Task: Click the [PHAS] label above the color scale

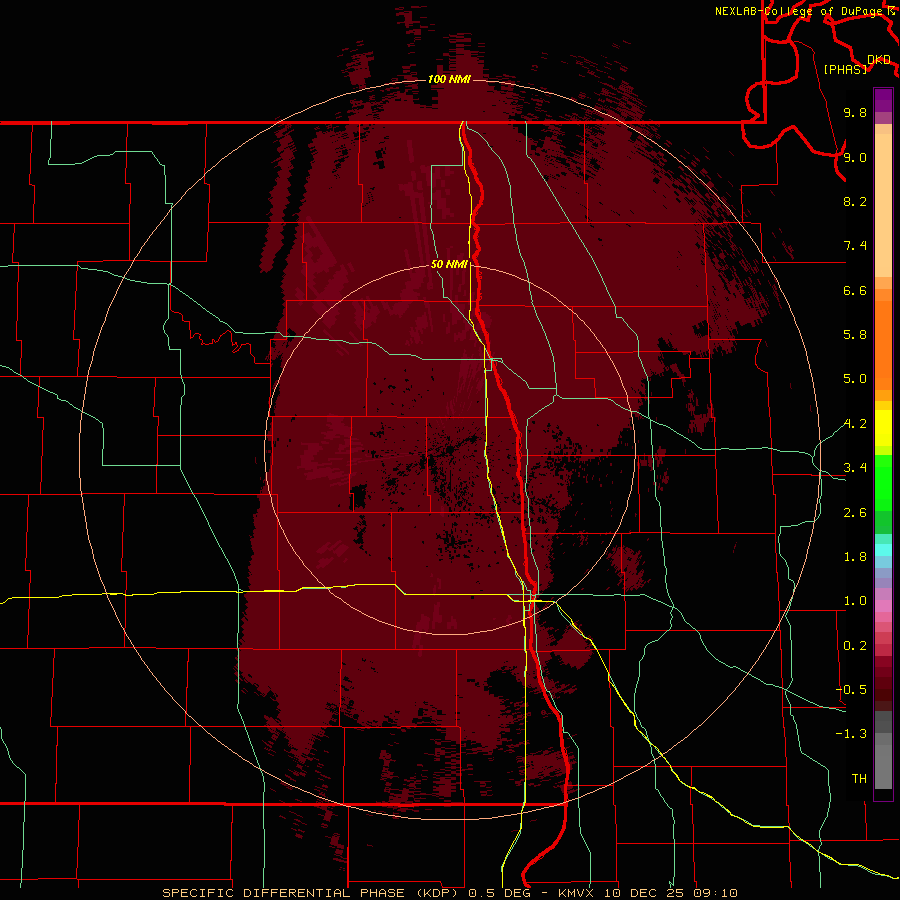Action: (845, 70)
